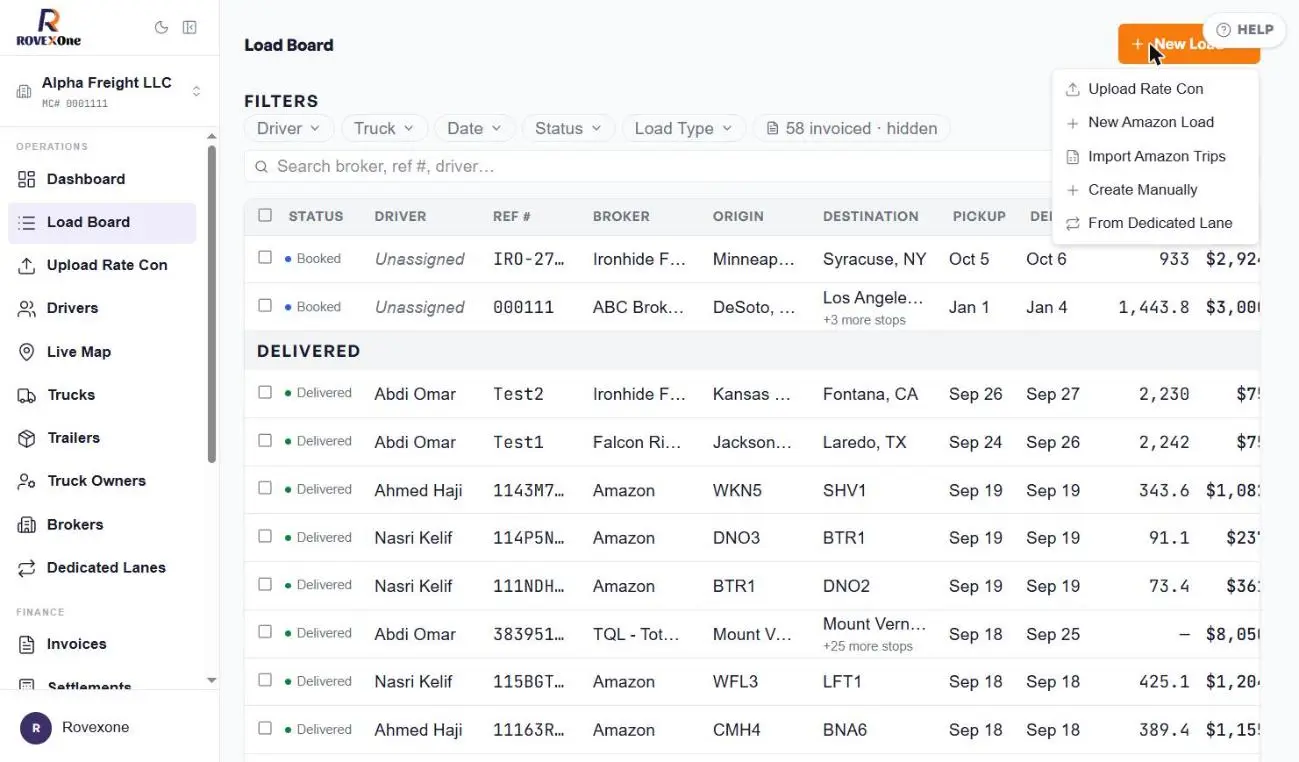Image resolution: width=1299 pixels, height=762 pixels.
Task: Click the Trucks icon in sidebar
Action: click(27, 395)
